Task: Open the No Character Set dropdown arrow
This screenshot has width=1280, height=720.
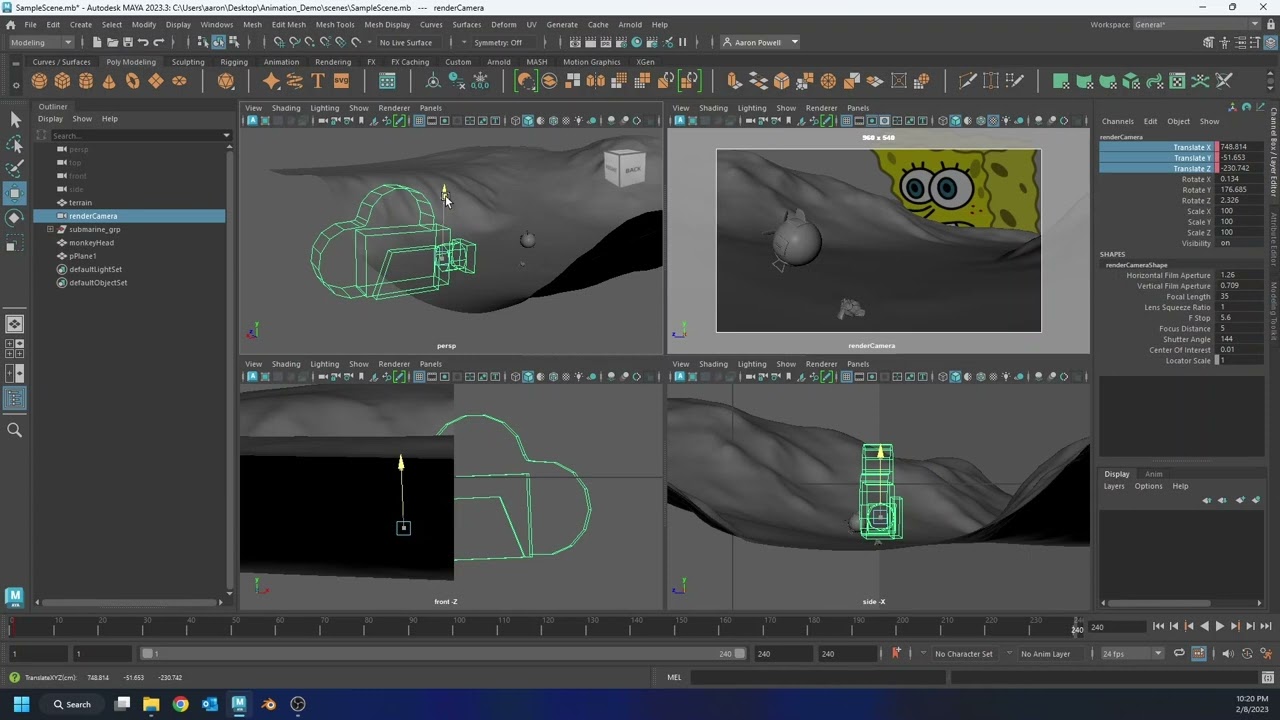Action: click(925, 654)
